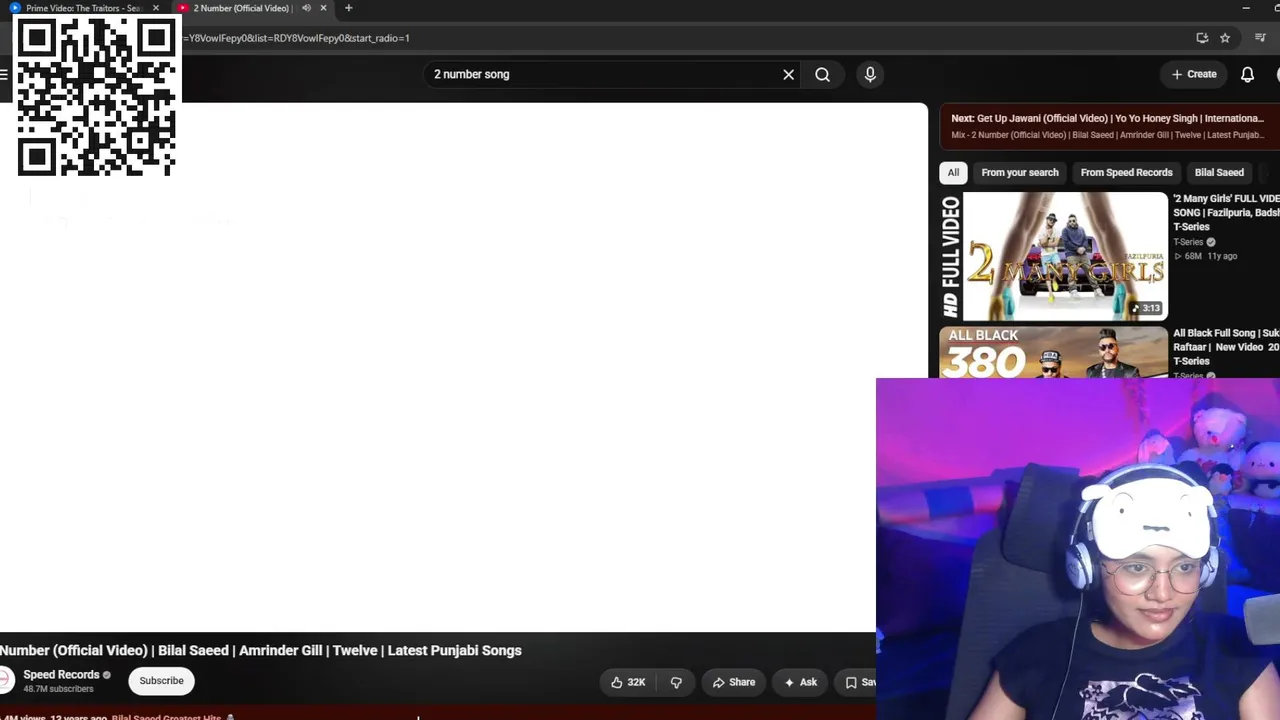Open YouTube hamburger guide menu
Image resolution: width=1280 pixels, height=720 pixels.
click(5, 74)
